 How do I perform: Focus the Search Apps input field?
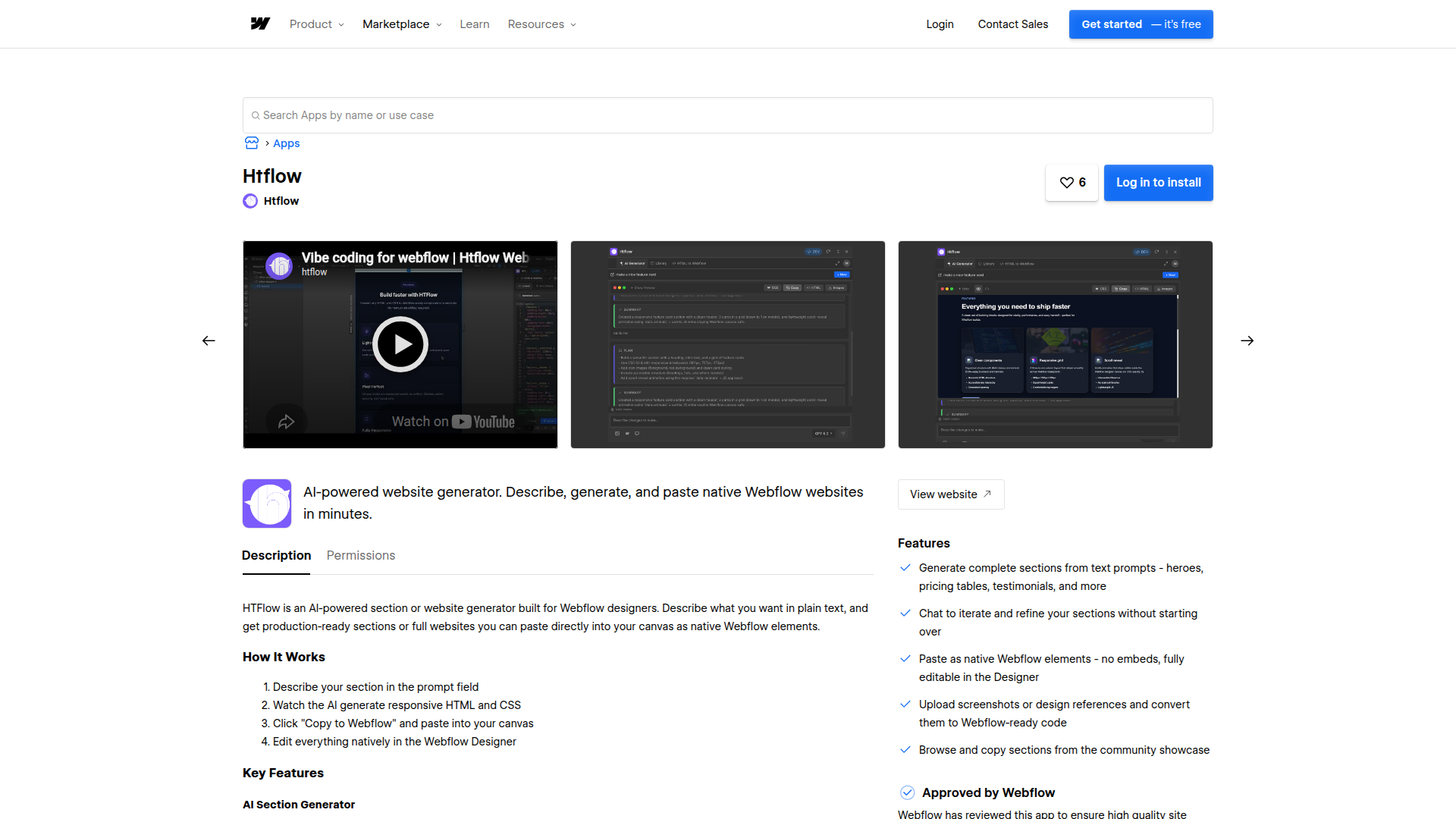[x=728, y=115]
